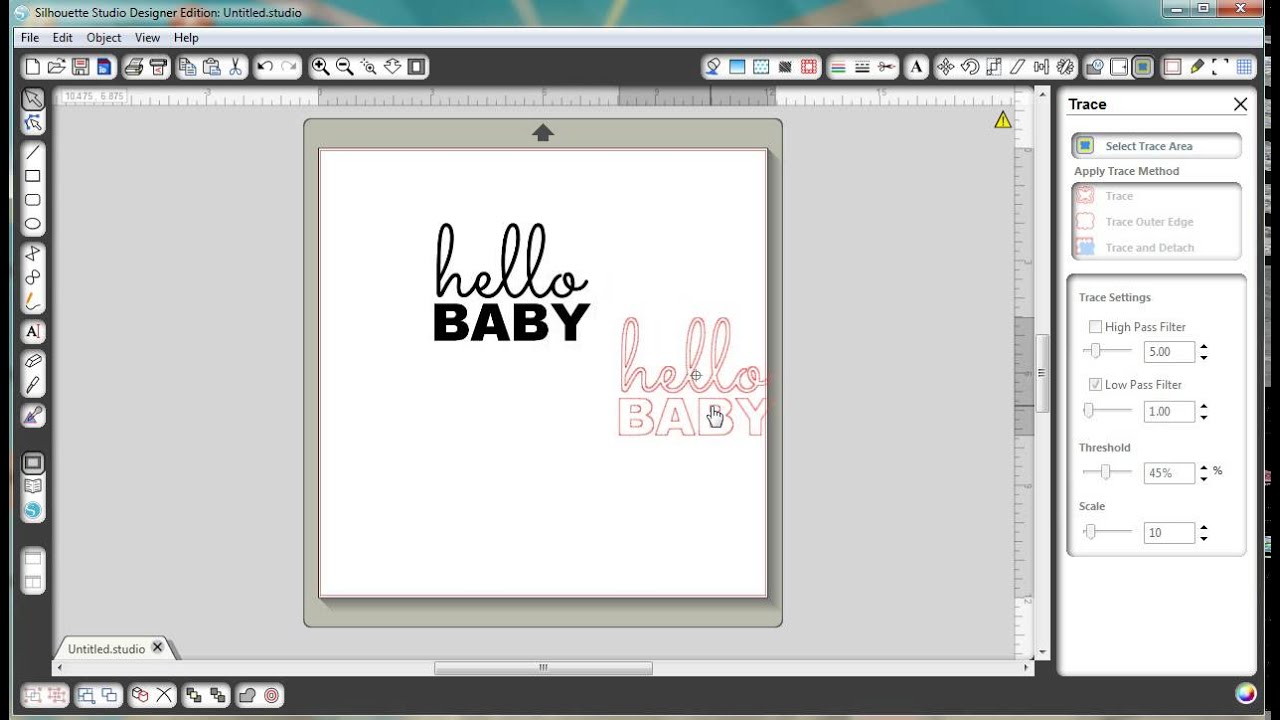Zoom in on the canvas
Image resolution: width=1280 pixels, height=720 pixels.
(x=320, y=67)
